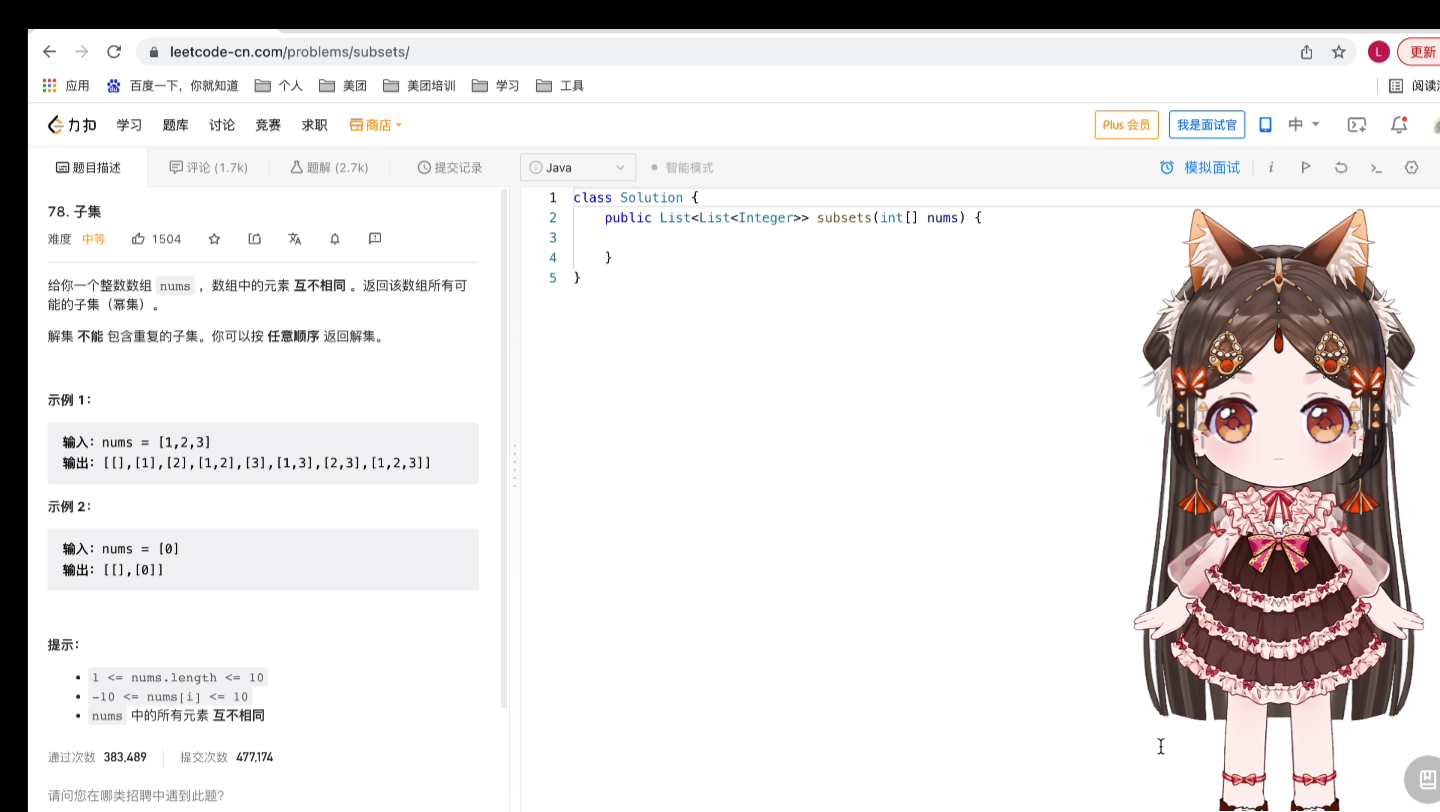Click the browser forward arrow

point(82,52)
